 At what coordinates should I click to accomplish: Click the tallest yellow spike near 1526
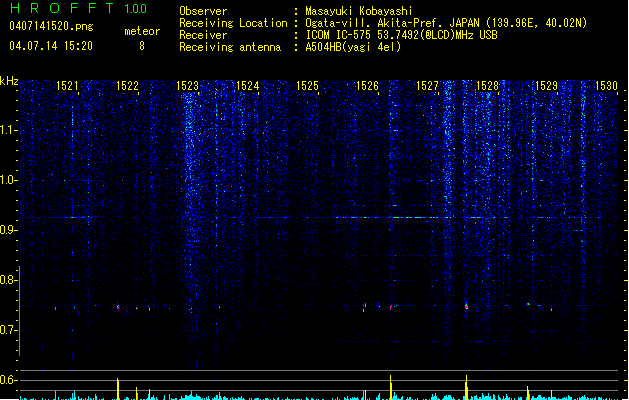(391, 387)
